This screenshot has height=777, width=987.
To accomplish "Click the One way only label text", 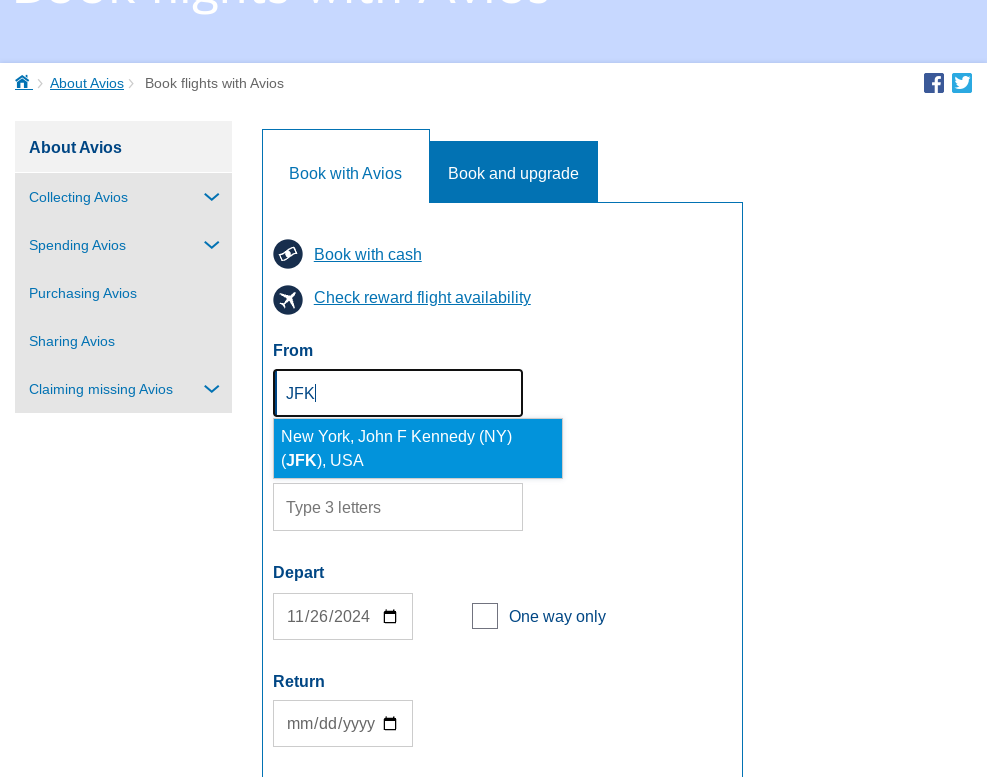I will tap(557, 616).
